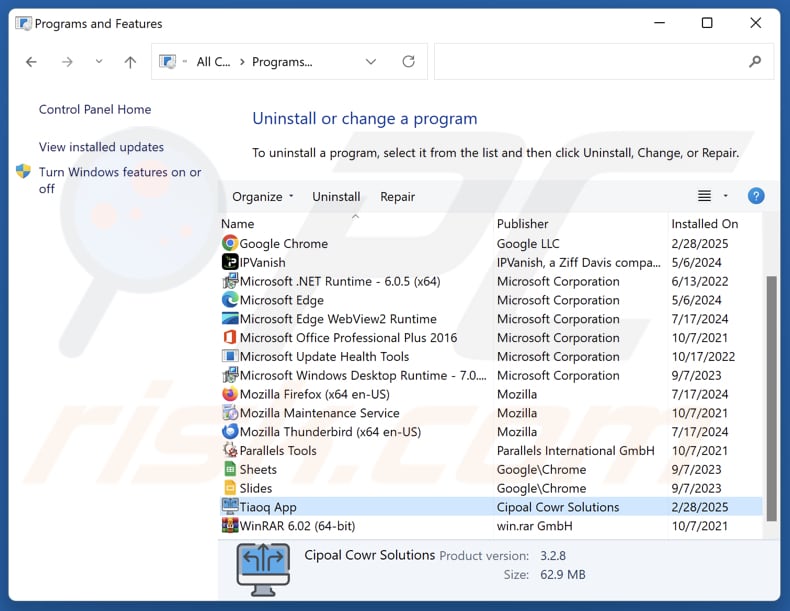Screen dimensions: 790x611
Task: Open the Organize dropdown menu
Action: point(262,196)
